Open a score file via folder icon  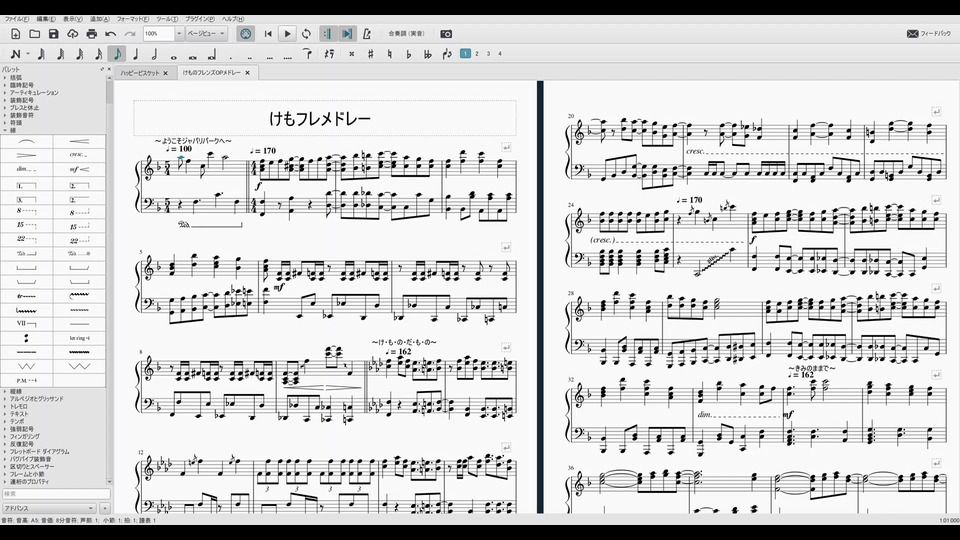[35, 34]
